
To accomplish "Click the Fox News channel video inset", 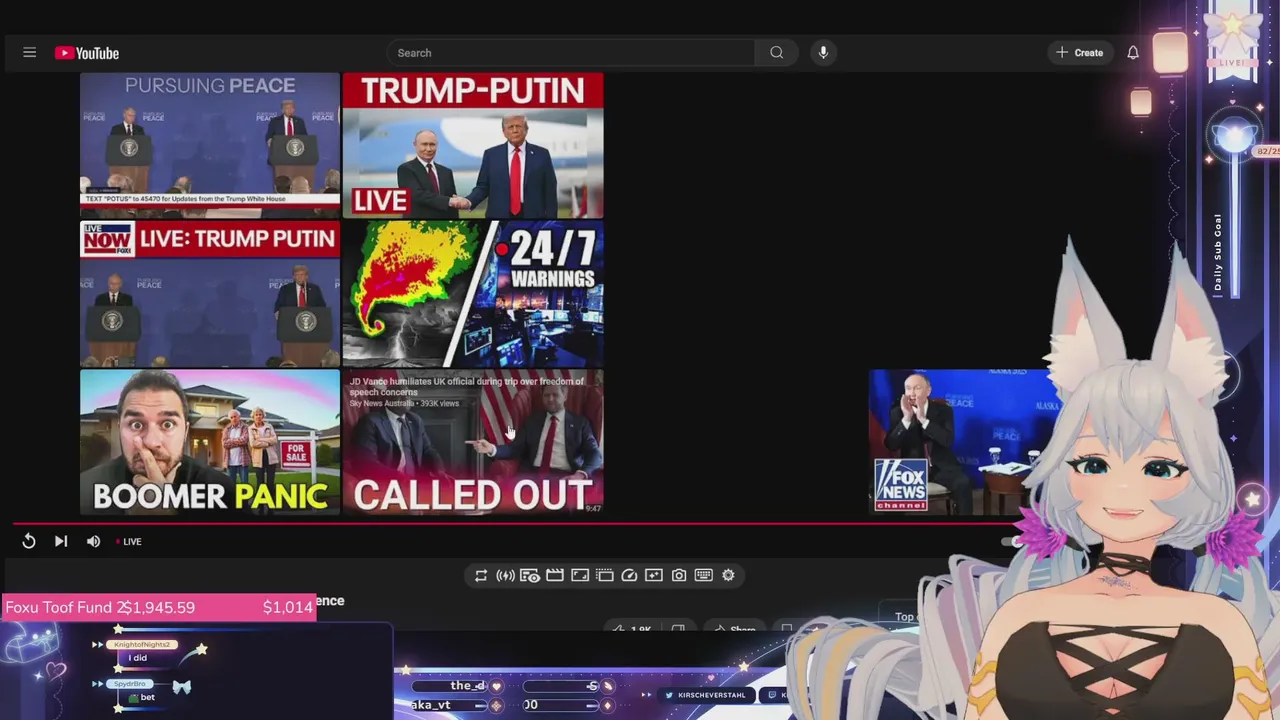I will coord(962,442).
